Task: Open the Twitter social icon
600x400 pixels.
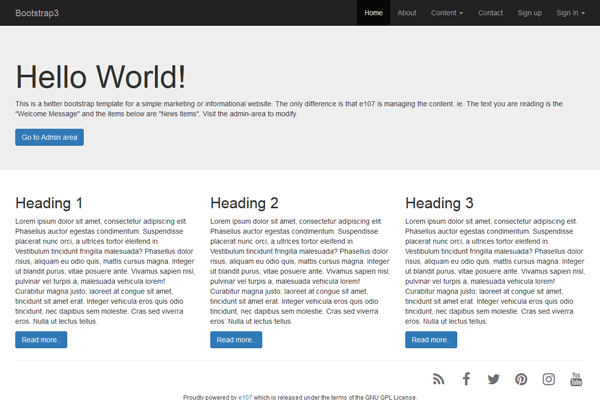Action: click(x=493, y=379)
